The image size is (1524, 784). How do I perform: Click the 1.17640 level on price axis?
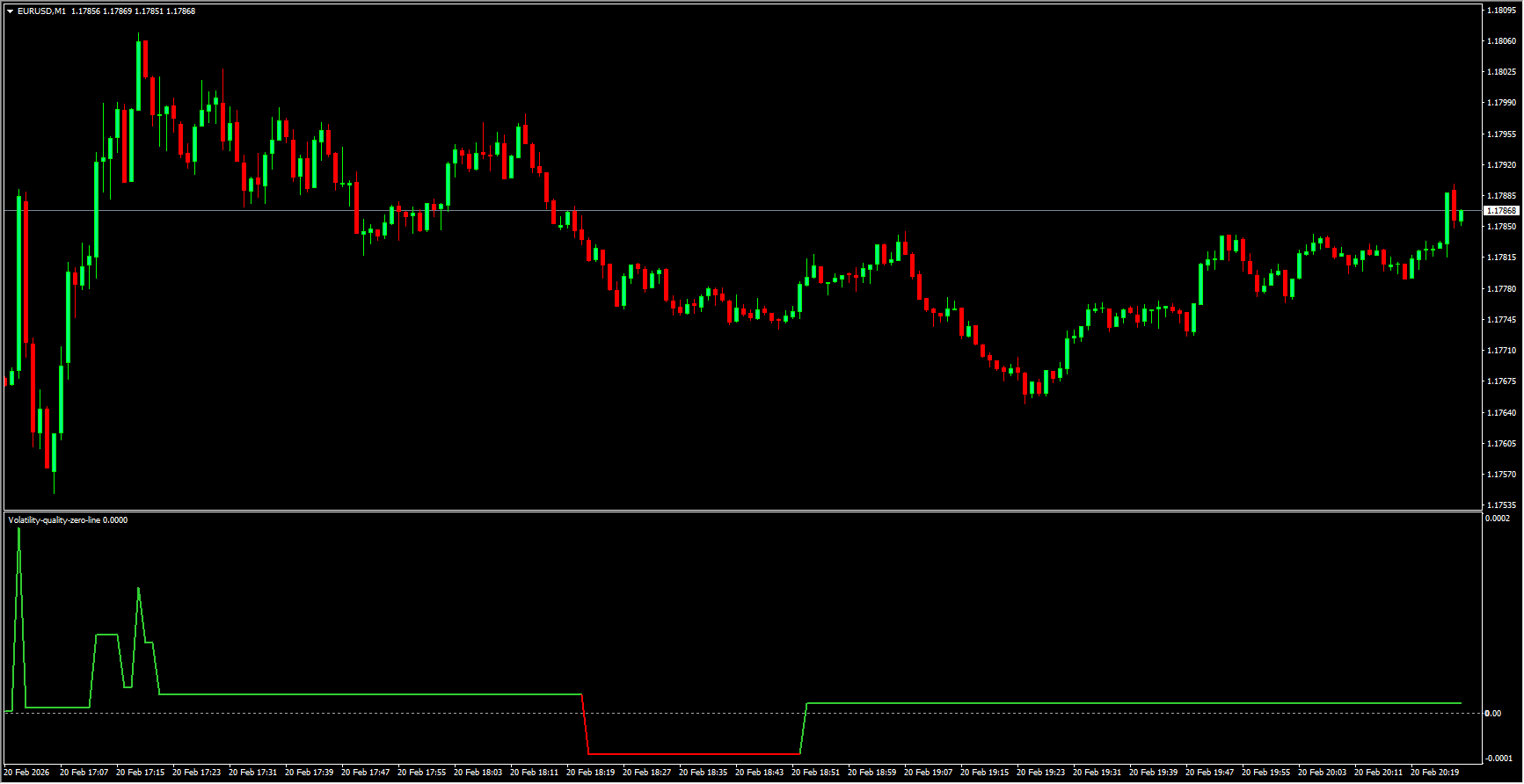tap(1500, 413)
